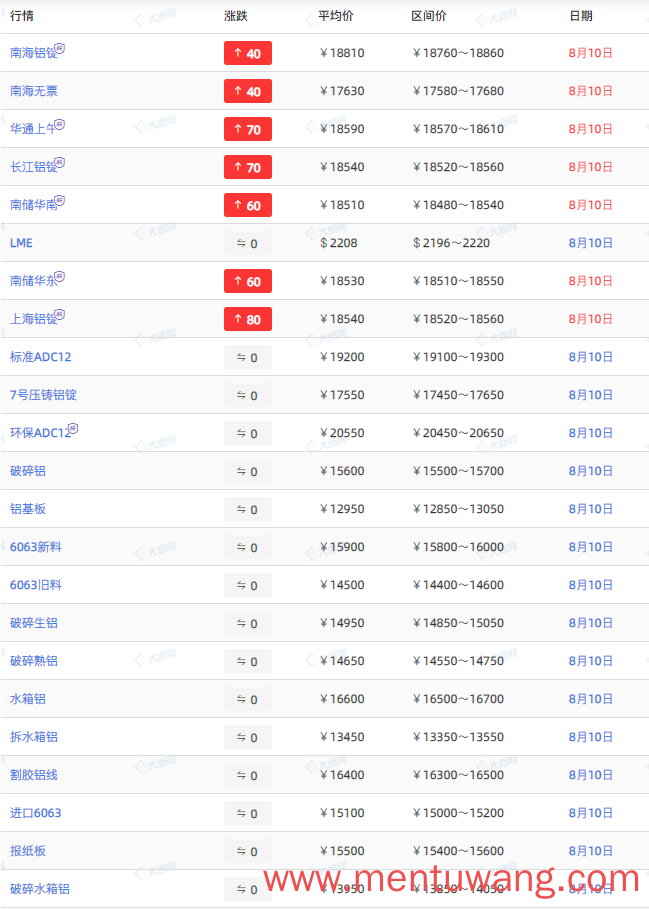Select average price ¥13450
Screen dimensions: 649x909
click(x=342, y=737)
